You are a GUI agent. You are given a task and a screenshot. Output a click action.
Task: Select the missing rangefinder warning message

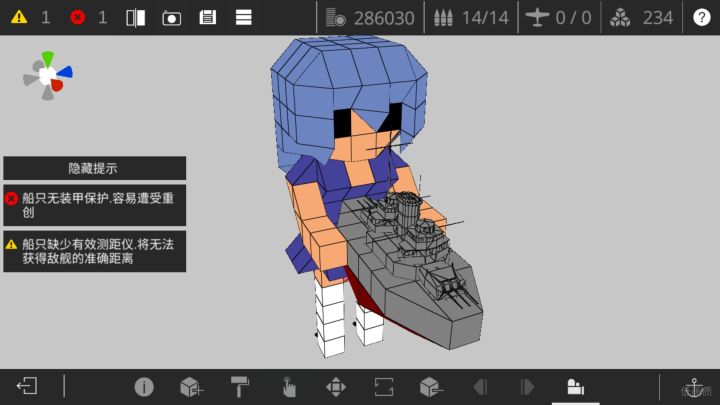pyautogui.click(x=95, y=251)
